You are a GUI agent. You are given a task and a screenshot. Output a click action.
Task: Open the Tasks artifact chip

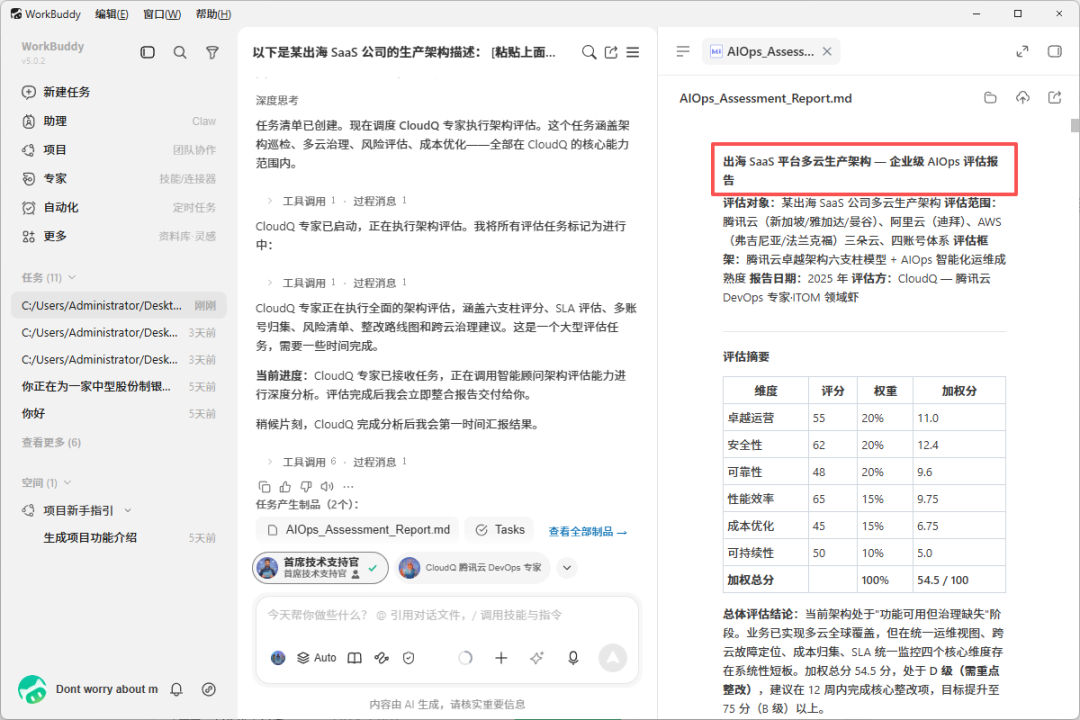pos(500,530)
